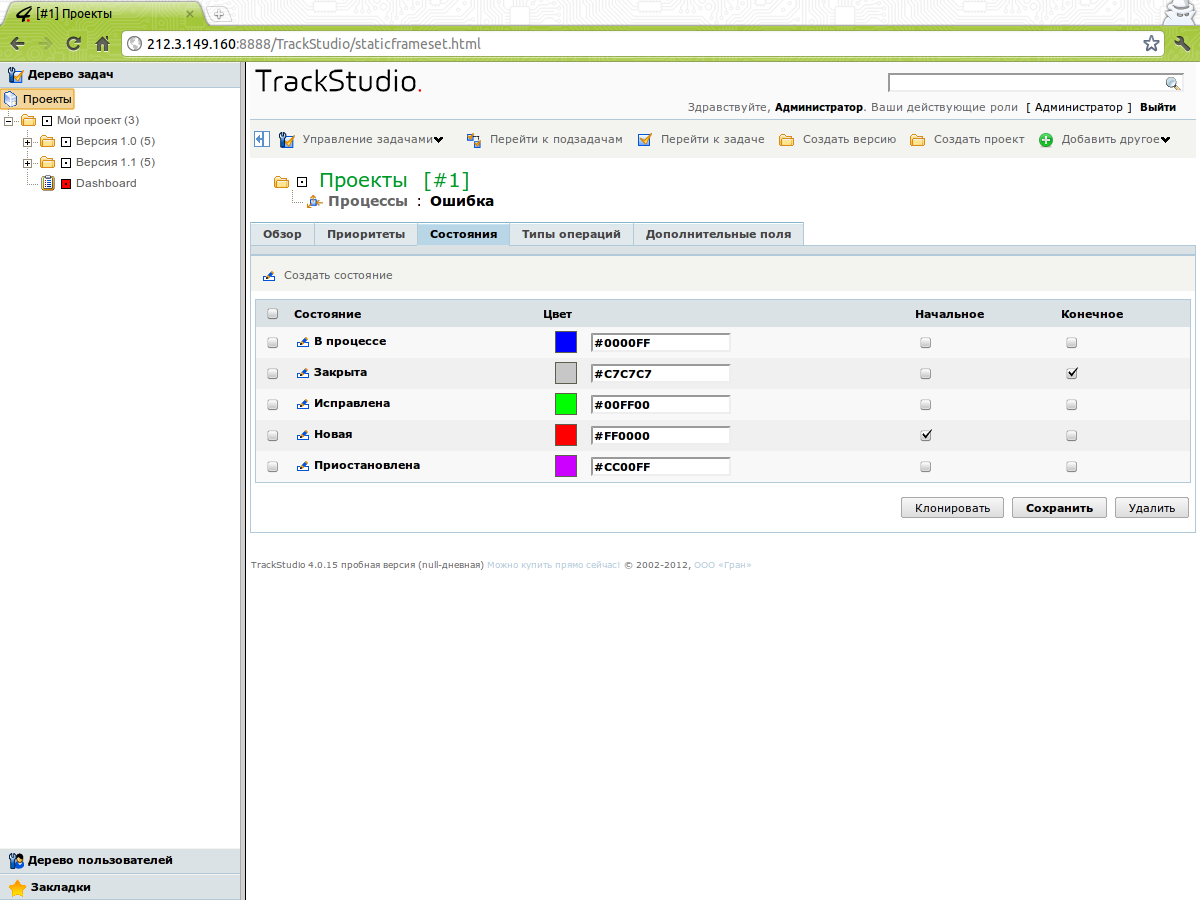This screenshot has height=900, width=1200.
Task: Click the edit icon beside В процессе
Action: click(x=303, y=342)
